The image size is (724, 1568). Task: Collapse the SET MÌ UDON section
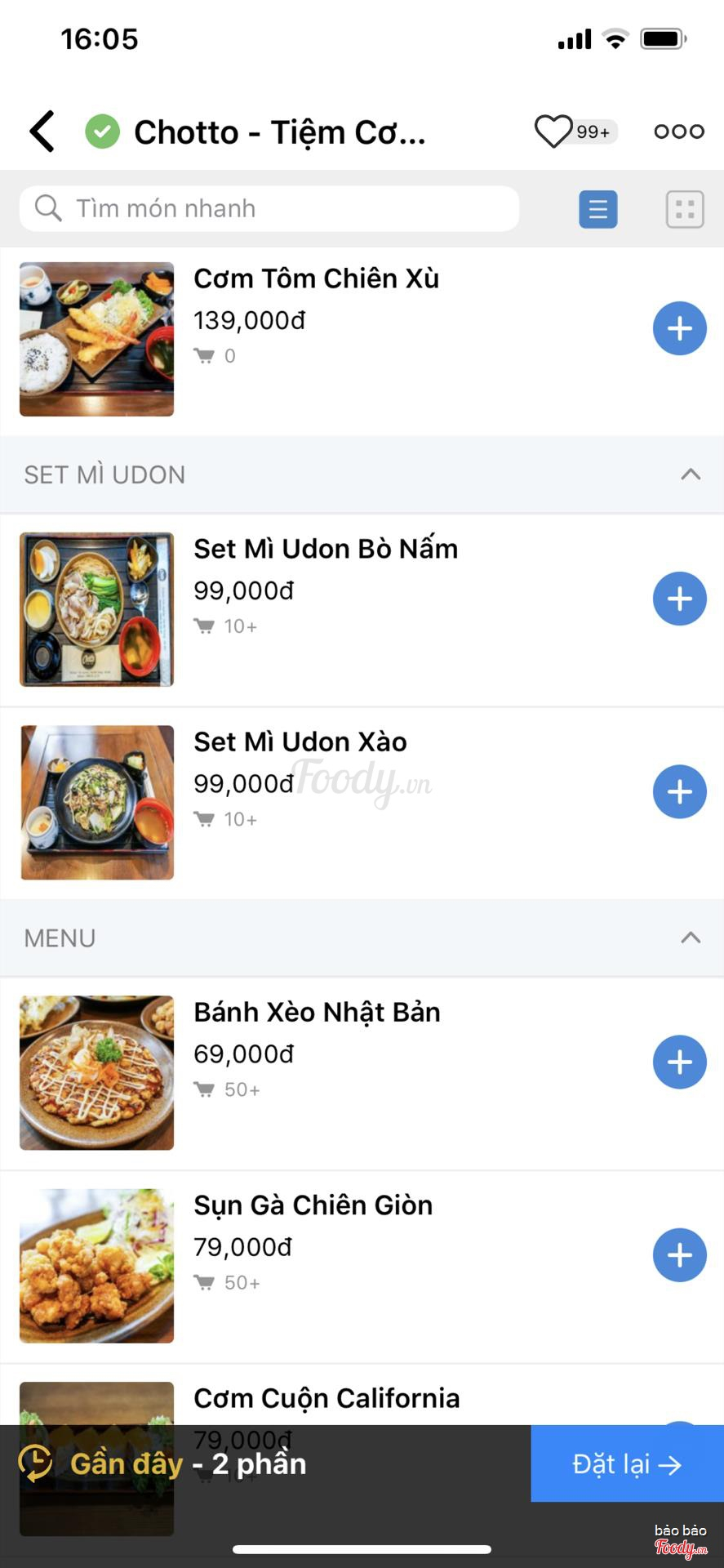click(x=691, y=474)
